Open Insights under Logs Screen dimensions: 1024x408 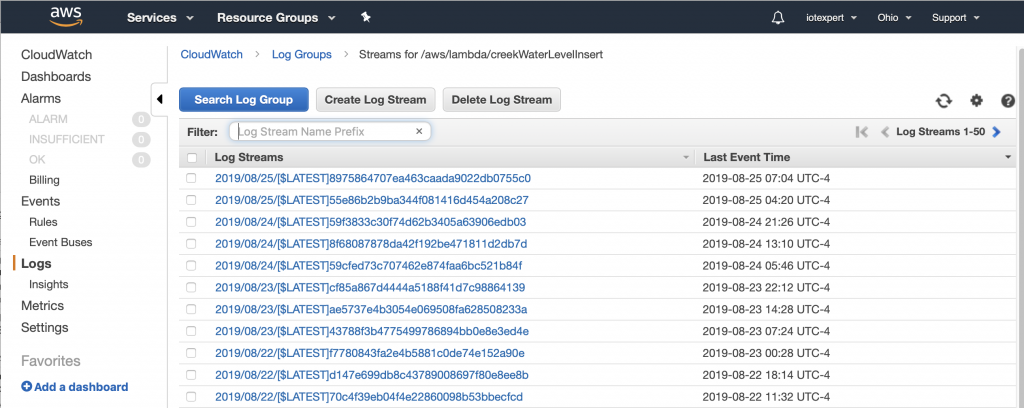(48, 285)
